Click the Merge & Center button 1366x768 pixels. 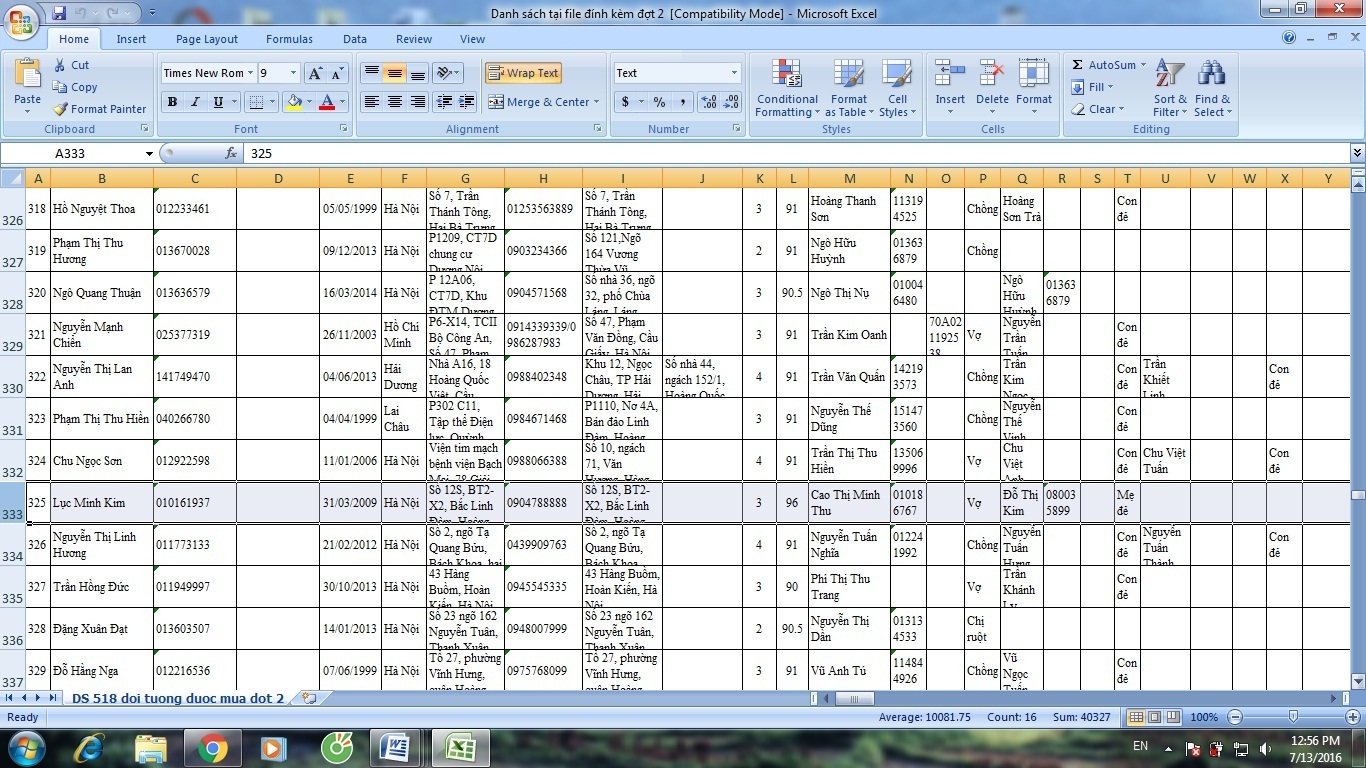coord(543,102)
